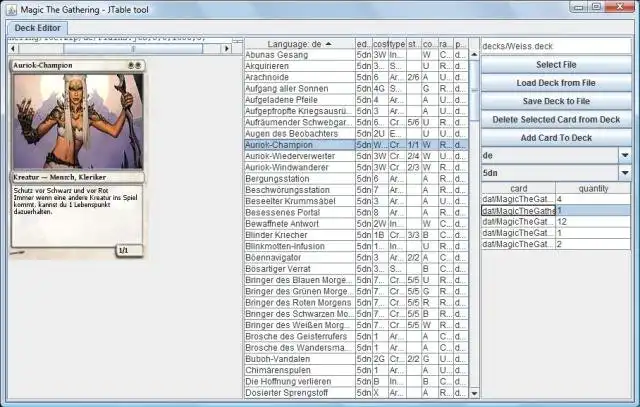
Task: Click the 'quantity' header in deck table
Action: pos(593,189)
